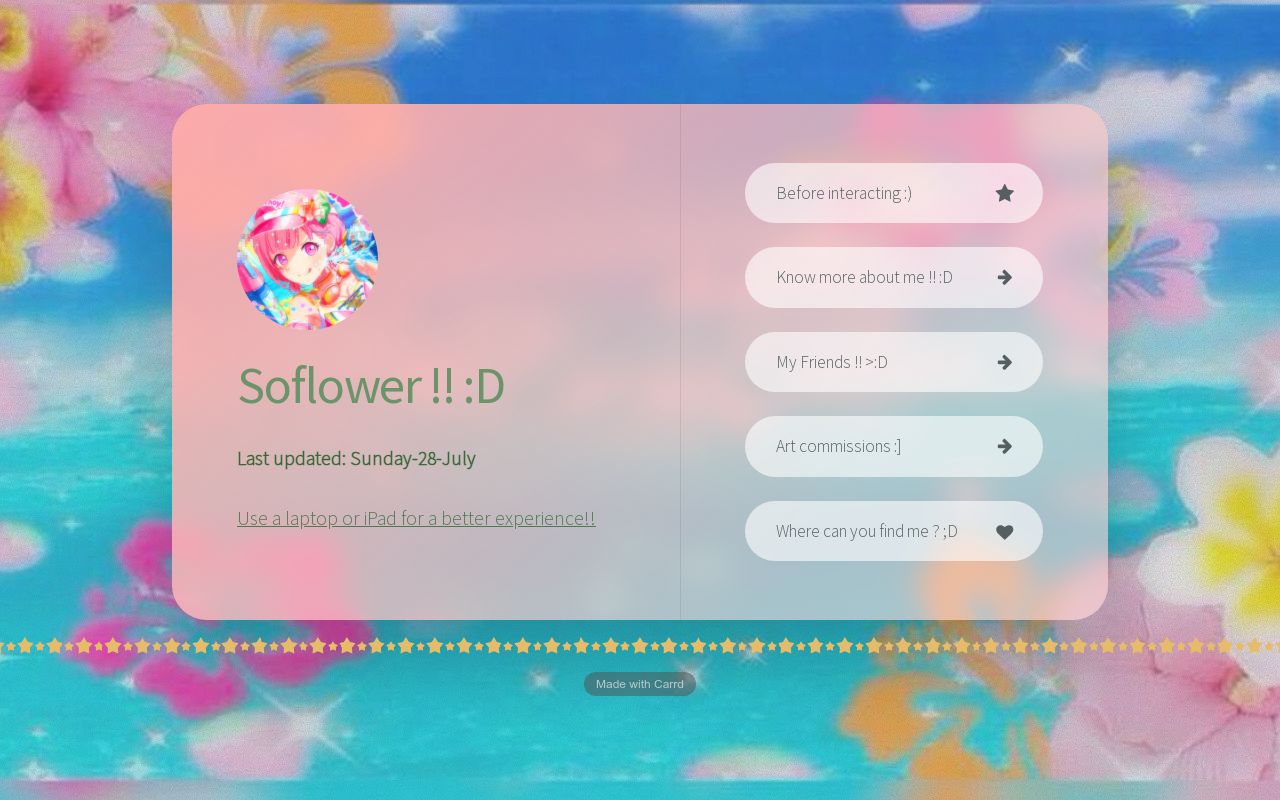The image size is (1280, 800).
Task: Go to 'My Friends !! >:D' section
Action: tap(894, 362)
